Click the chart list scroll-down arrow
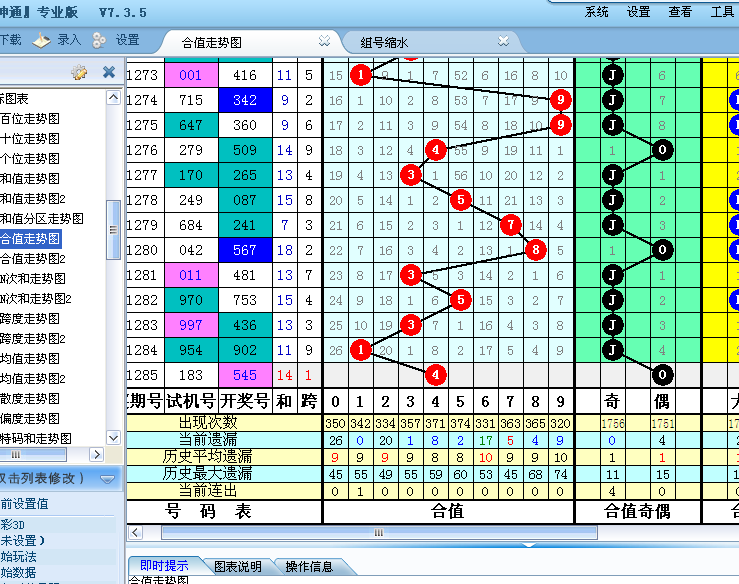Screen dimensions: 739x584 tap(113, 438)
